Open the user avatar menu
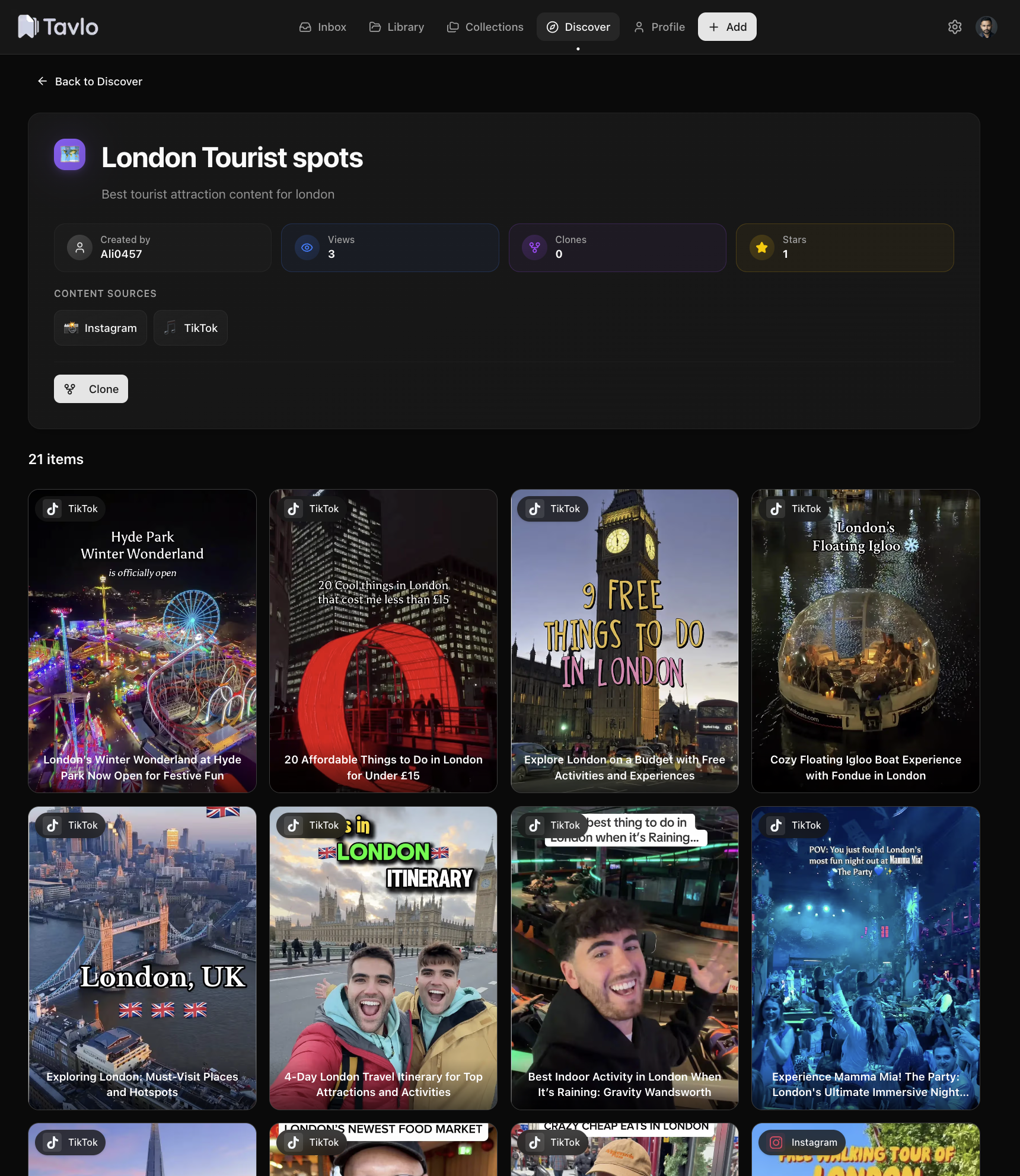The width and height of the screenshot is (1020, 1176). point(987,27)
